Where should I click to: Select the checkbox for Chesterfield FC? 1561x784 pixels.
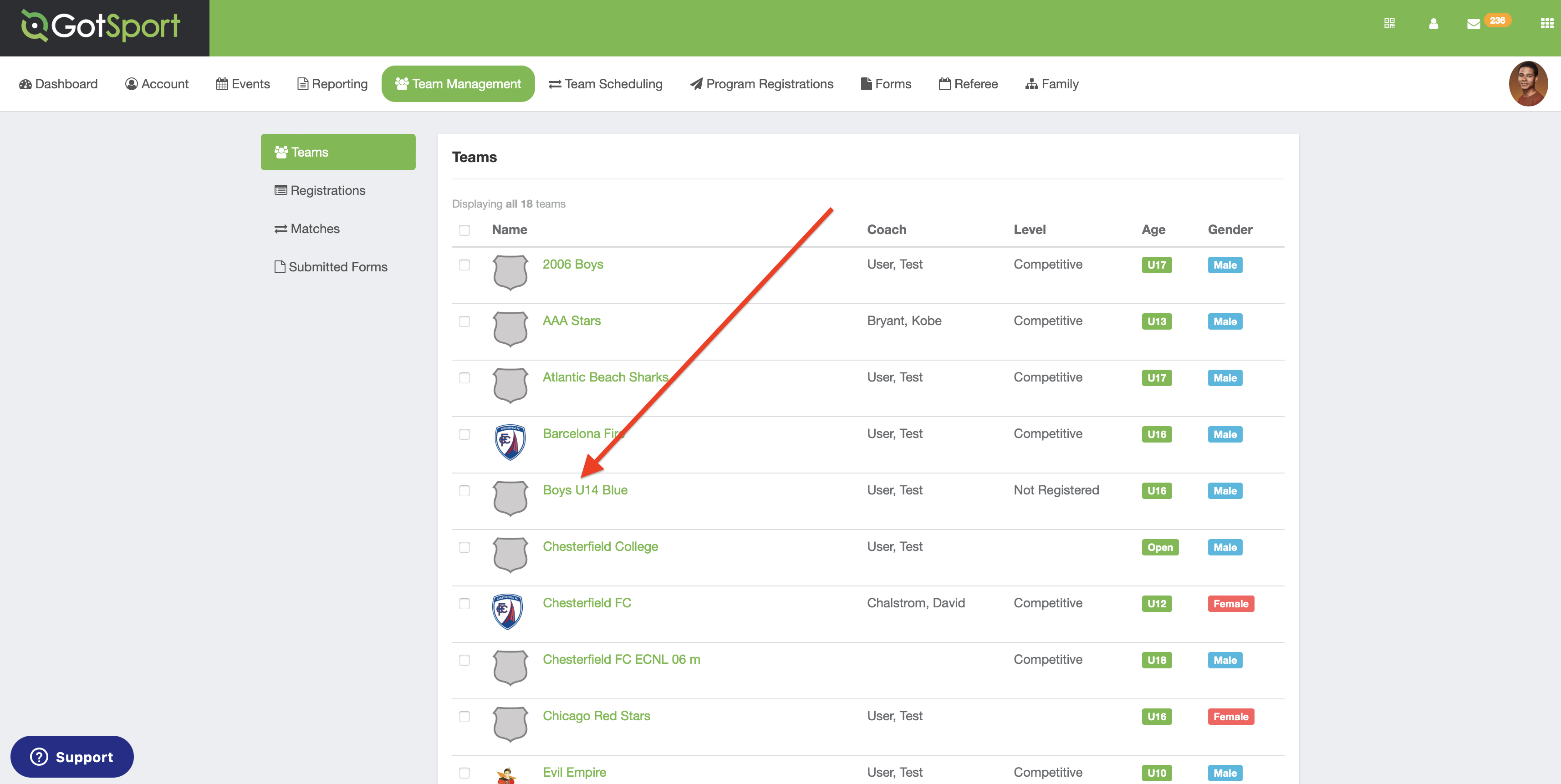click(464, 604)
